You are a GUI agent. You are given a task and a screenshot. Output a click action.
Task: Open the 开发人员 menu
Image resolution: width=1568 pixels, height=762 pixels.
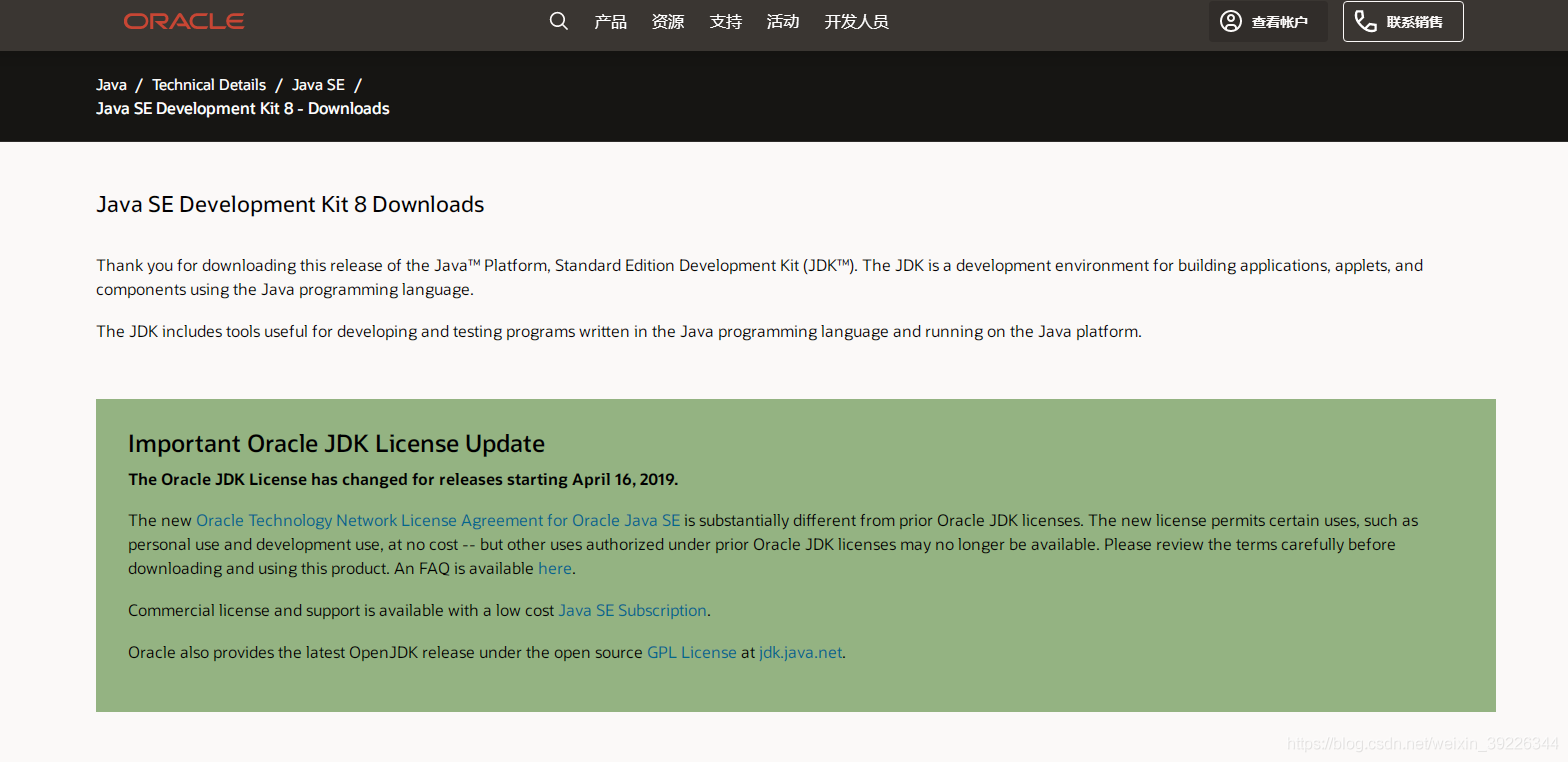tap(856, 21)
